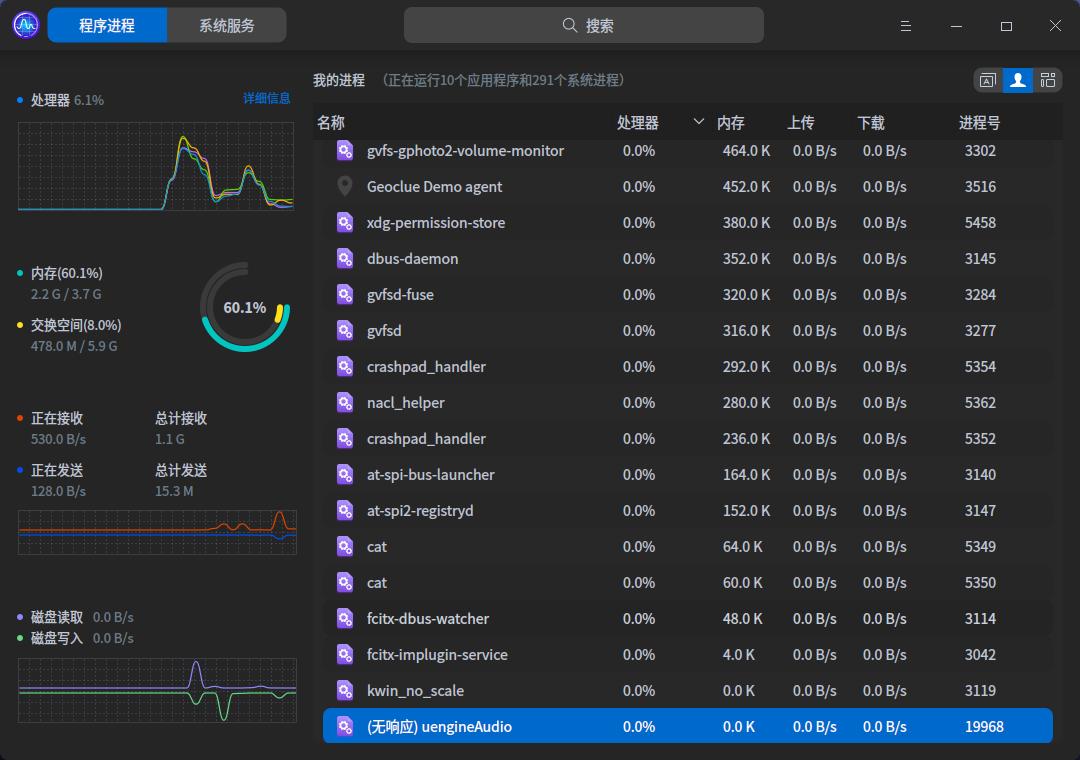Click the unresponsive uengineAudio process icon
The height and width of the screenshot is (760, 1080).
point(345,727)
